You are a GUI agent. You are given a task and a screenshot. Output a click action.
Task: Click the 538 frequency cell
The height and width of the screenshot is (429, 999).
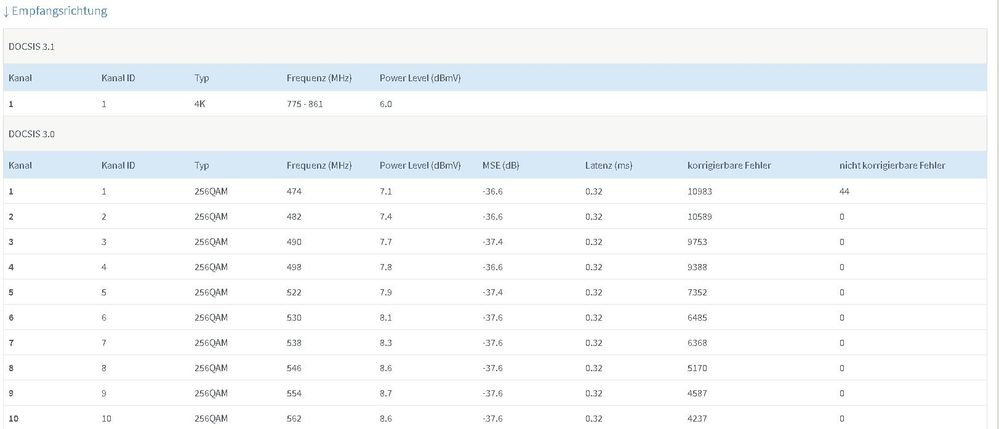pos(294,343)
